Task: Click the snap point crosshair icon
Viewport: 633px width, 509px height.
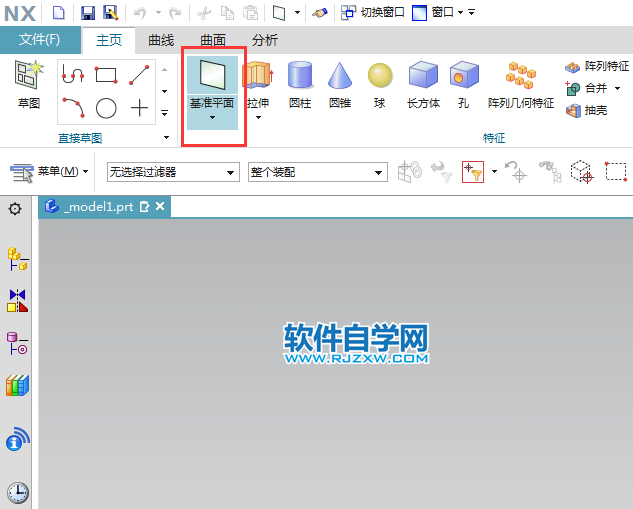Action: [516, 172]
